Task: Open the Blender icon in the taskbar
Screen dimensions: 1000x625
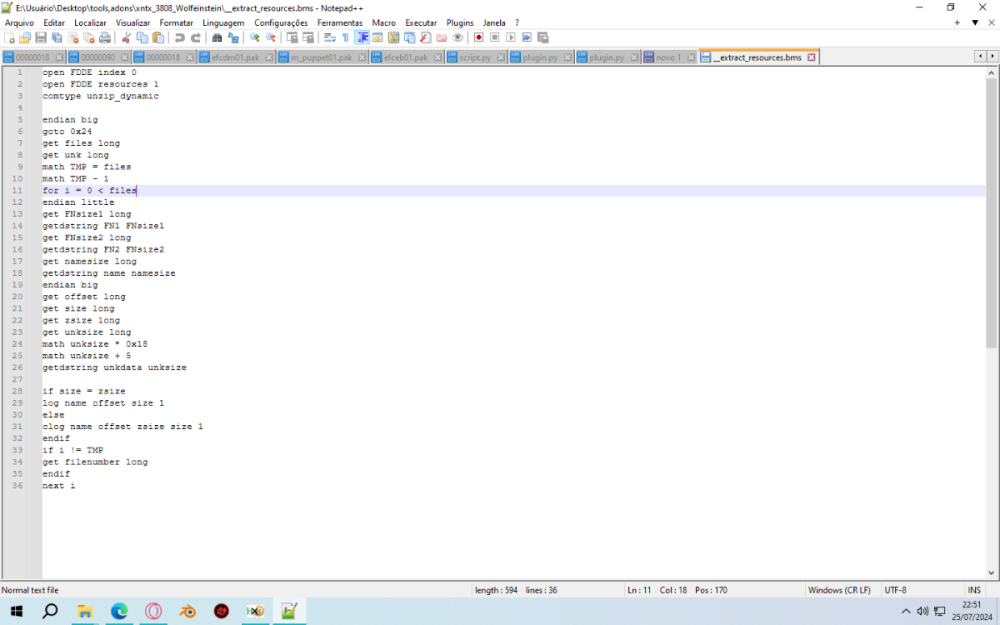Action: coord(187,611)
